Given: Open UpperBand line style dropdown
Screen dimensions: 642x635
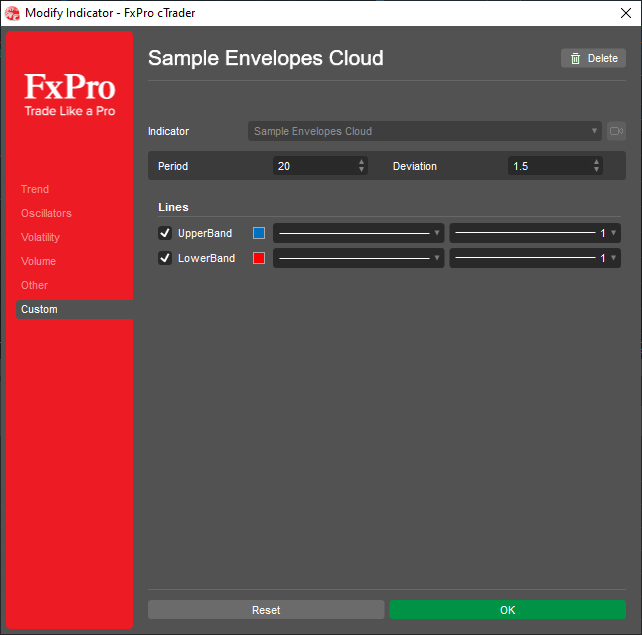Looking at the screenshot, I should (358, 233).
